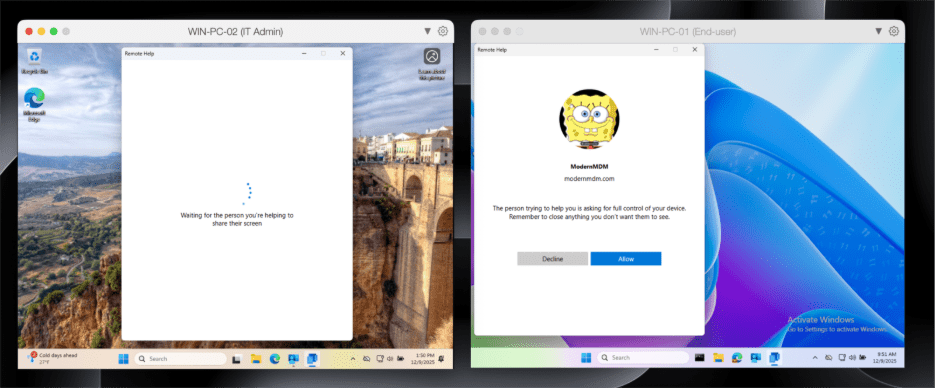Minimize Remote Help window on End-user PC

coord(656,50)
